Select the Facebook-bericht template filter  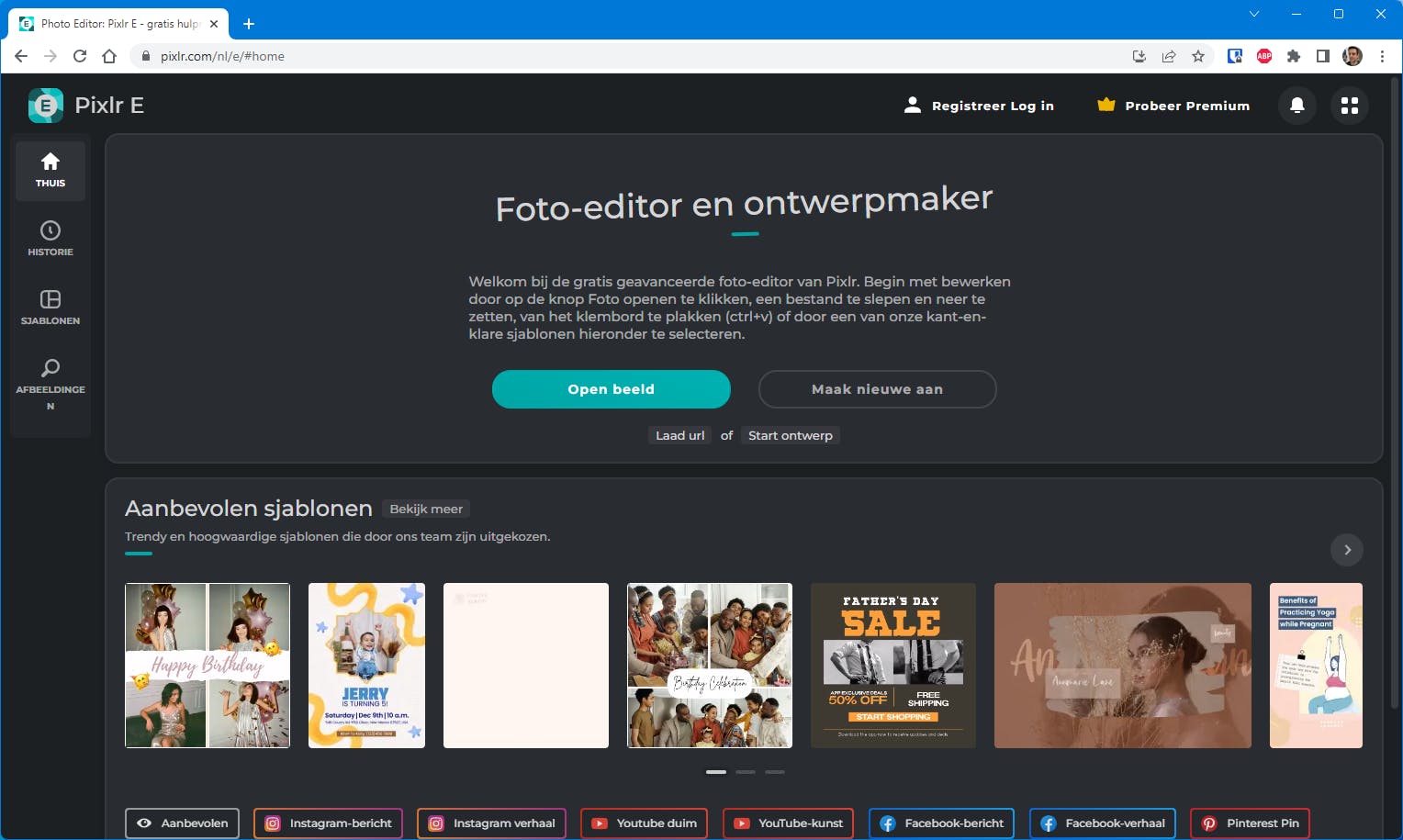[x=942, y=823]
